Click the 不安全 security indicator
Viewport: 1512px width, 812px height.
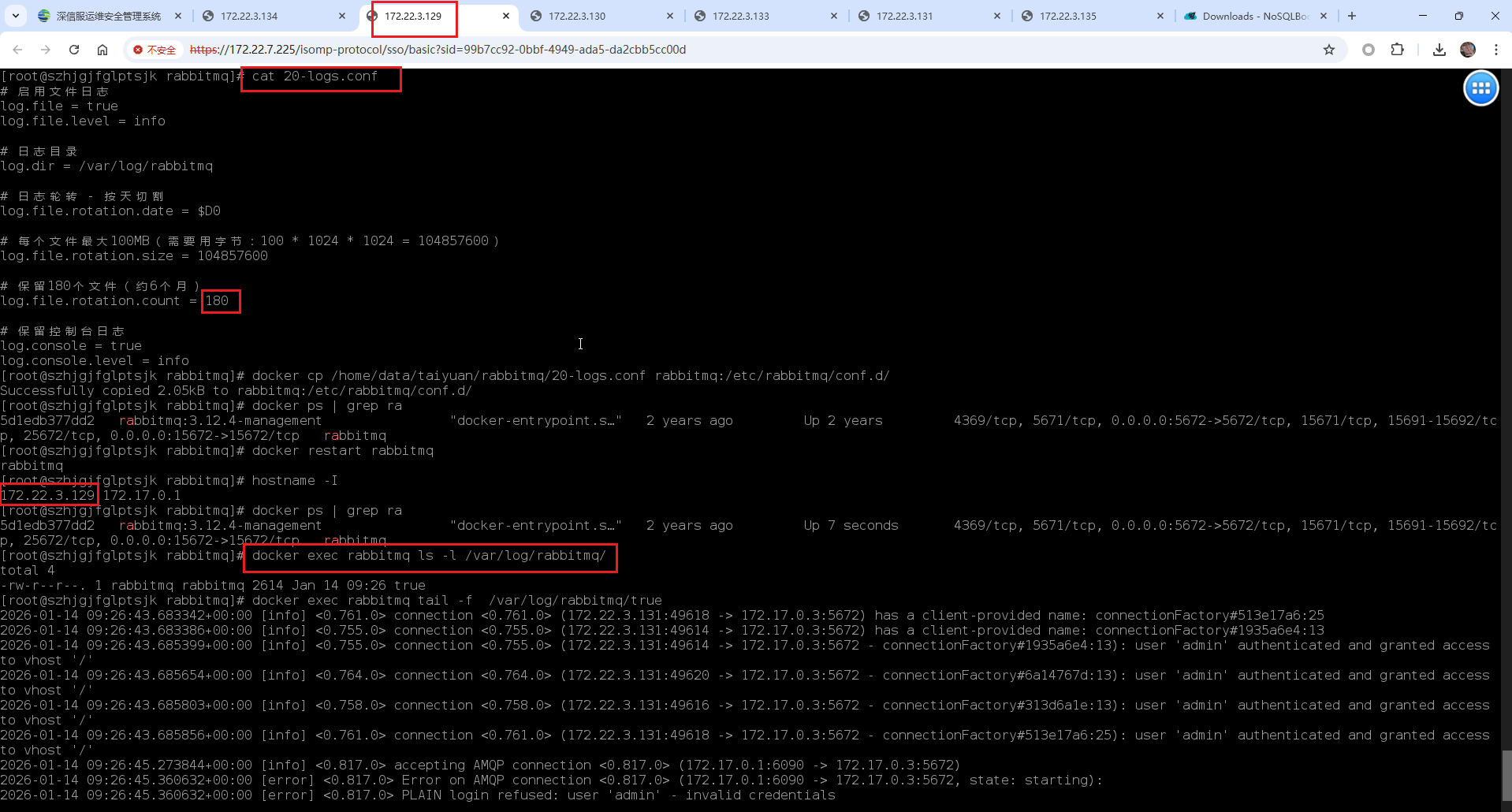155,50
